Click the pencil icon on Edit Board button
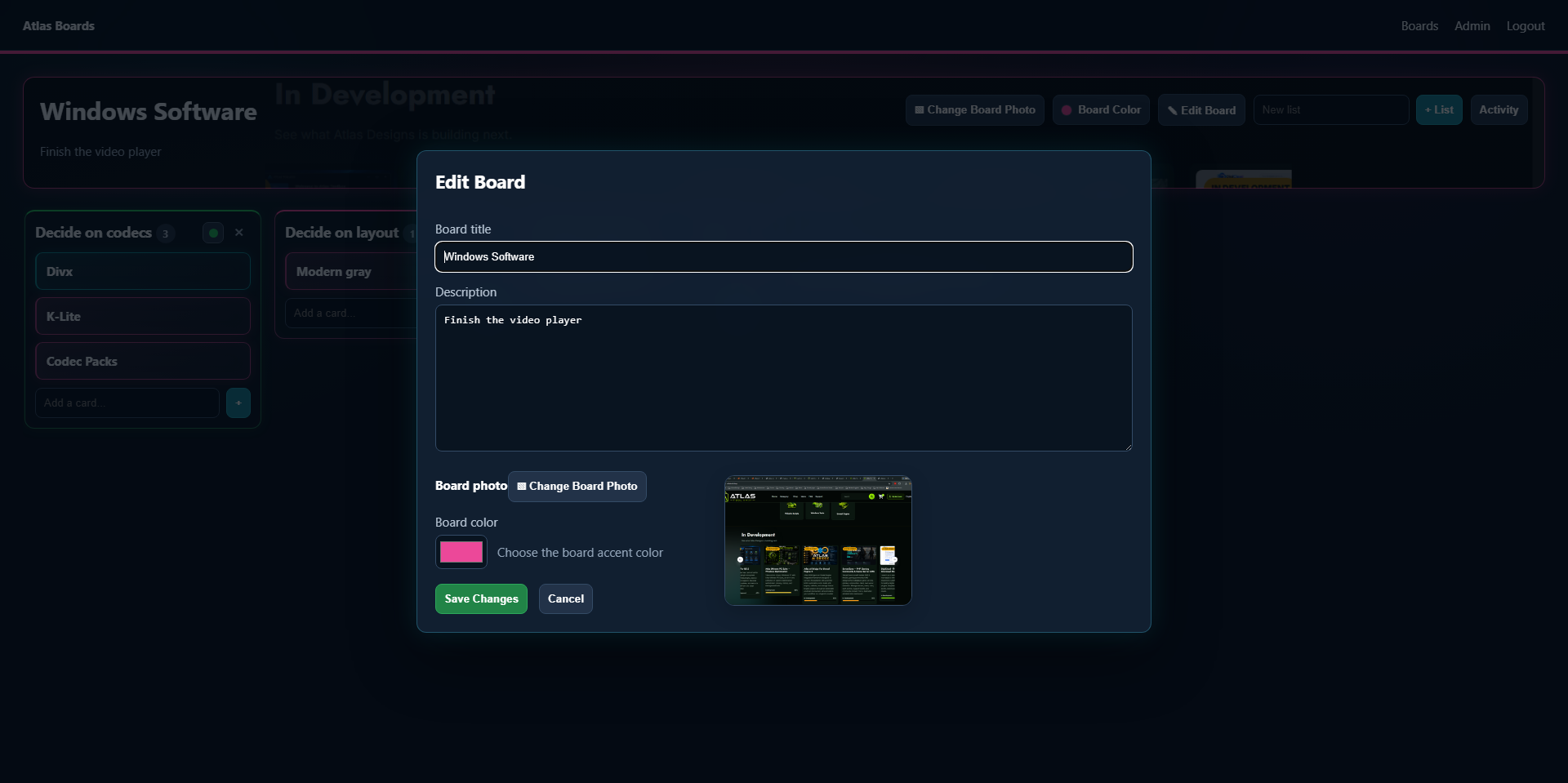Image resolution: width=1568 pixels, height=783 pixels. pyautogui.click(x=1172, y=110)
